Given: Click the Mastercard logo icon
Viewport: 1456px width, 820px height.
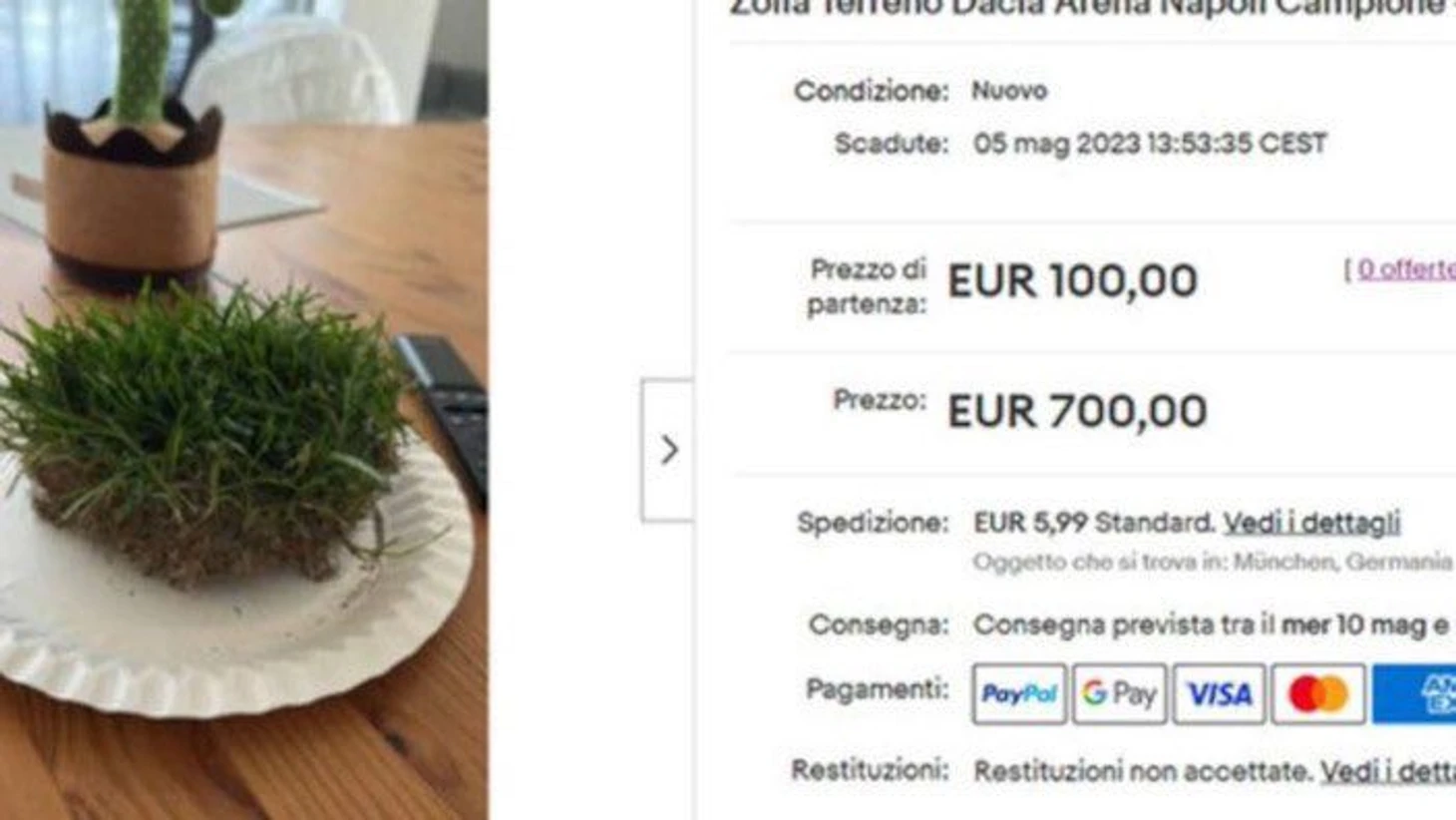Looking at the screenshot, I should coord(1318,693).
